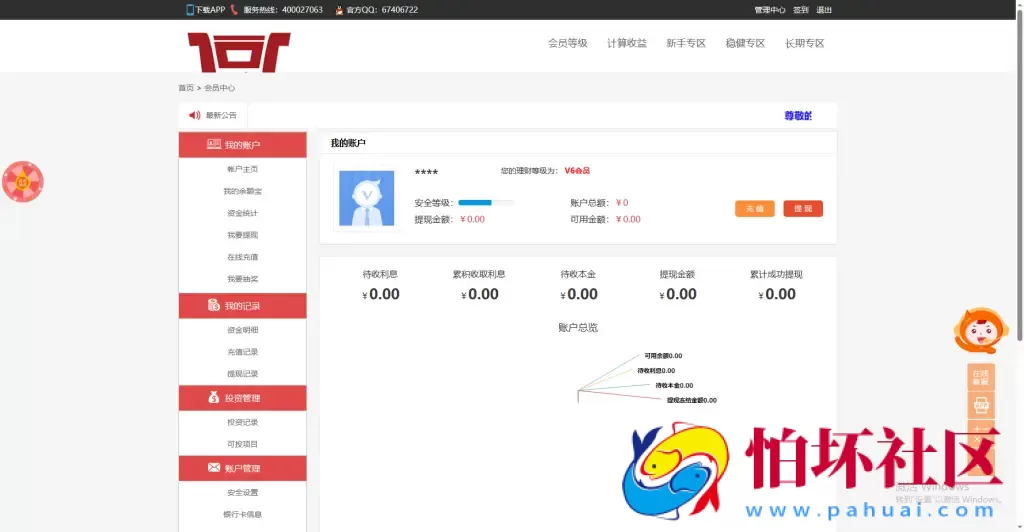The height and width of the screenshot is (532, 1024).
Task: Click 退出 to log out
Action: pos(824,10)
